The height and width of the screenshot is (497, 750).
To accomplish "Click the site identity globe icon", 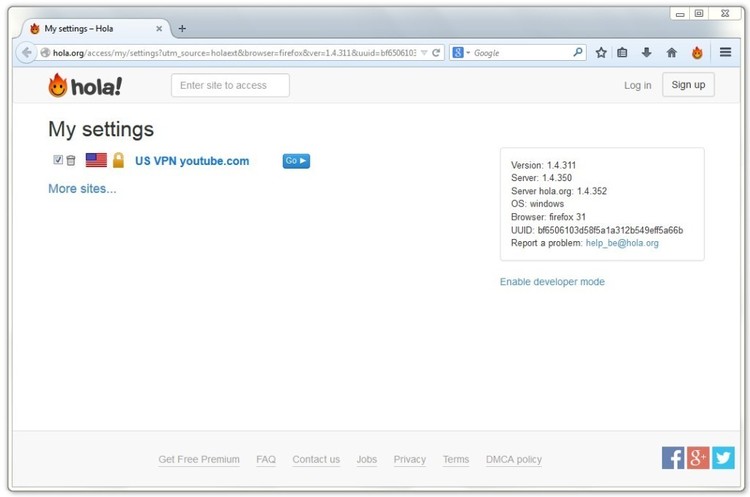I will tap(45, 53).
